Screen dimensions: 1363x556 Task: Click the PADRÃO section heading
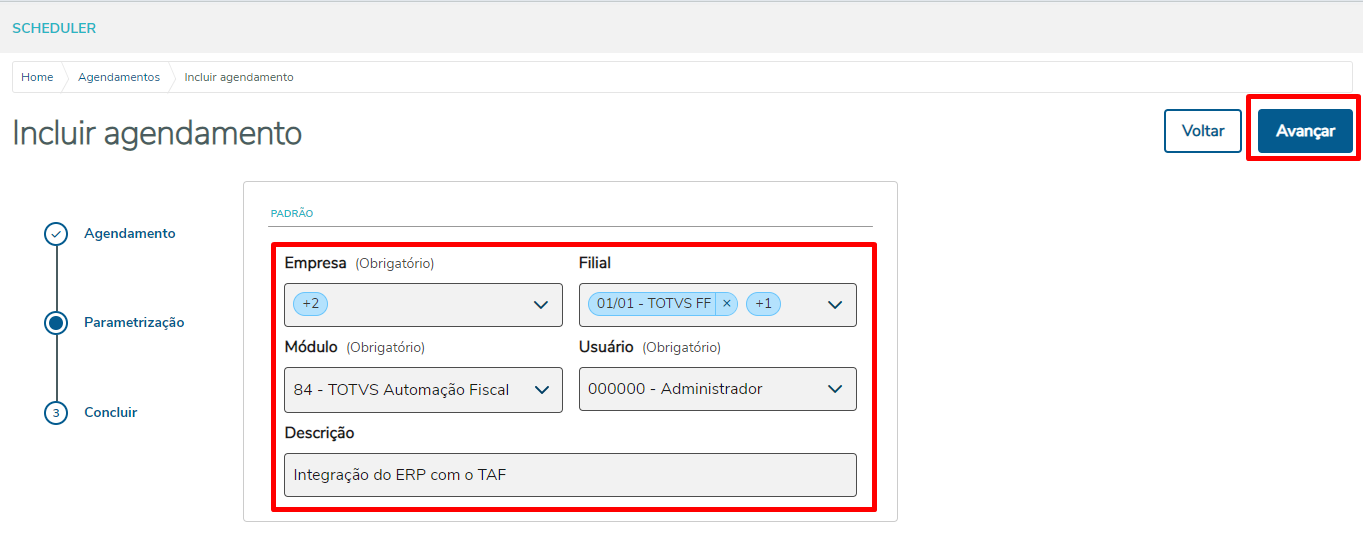pyautogui.click(x=292, y=213)
